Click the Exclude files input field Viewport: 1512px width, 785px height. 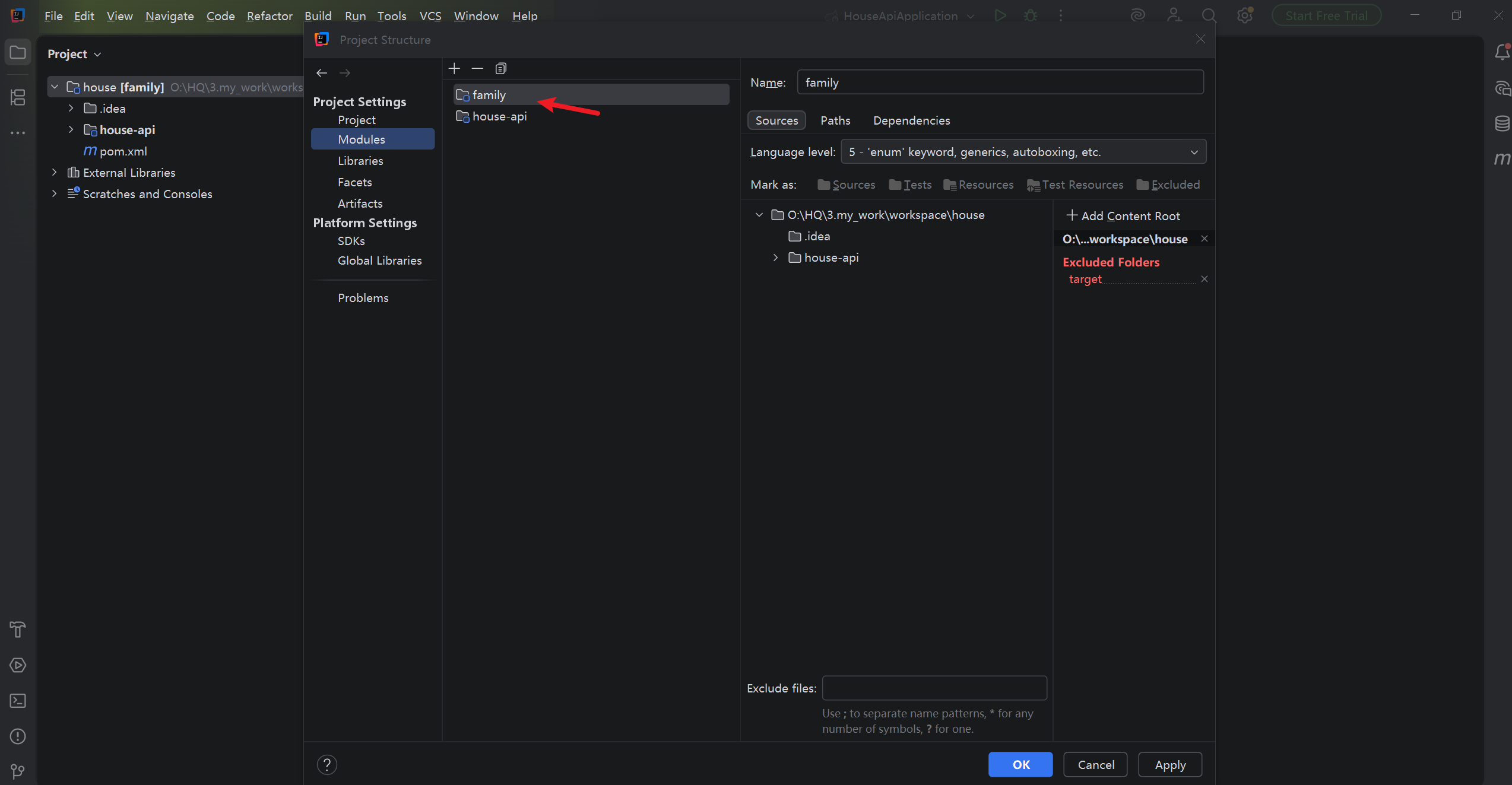click(934, 688)
